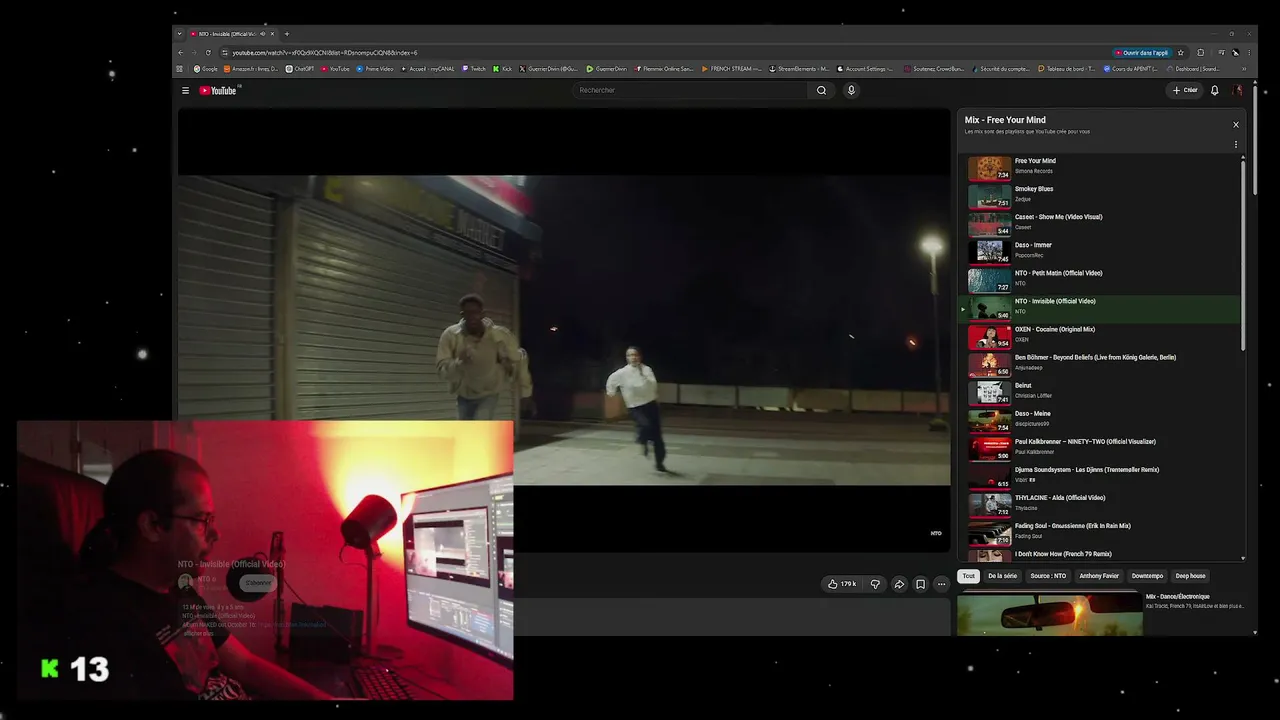Play Free Your Mind by Simona Records
Viewport: 1280px width, 720px height.
pos(1099,167)
